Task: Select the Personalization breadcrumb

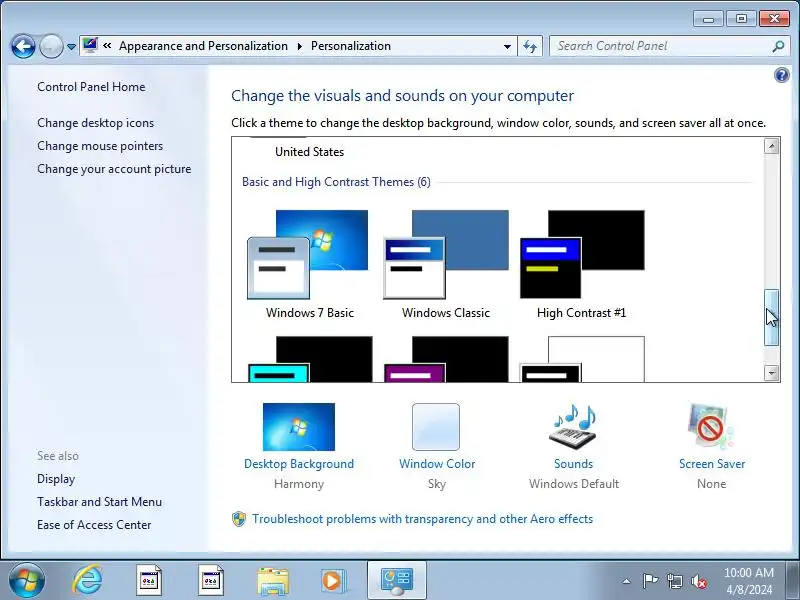Action: click(x=351, y=46)
